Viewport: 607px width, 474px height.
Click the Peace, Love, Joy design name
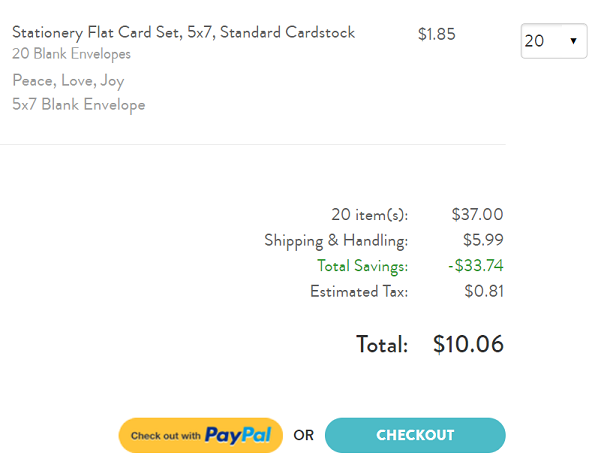tap(68, 81)
